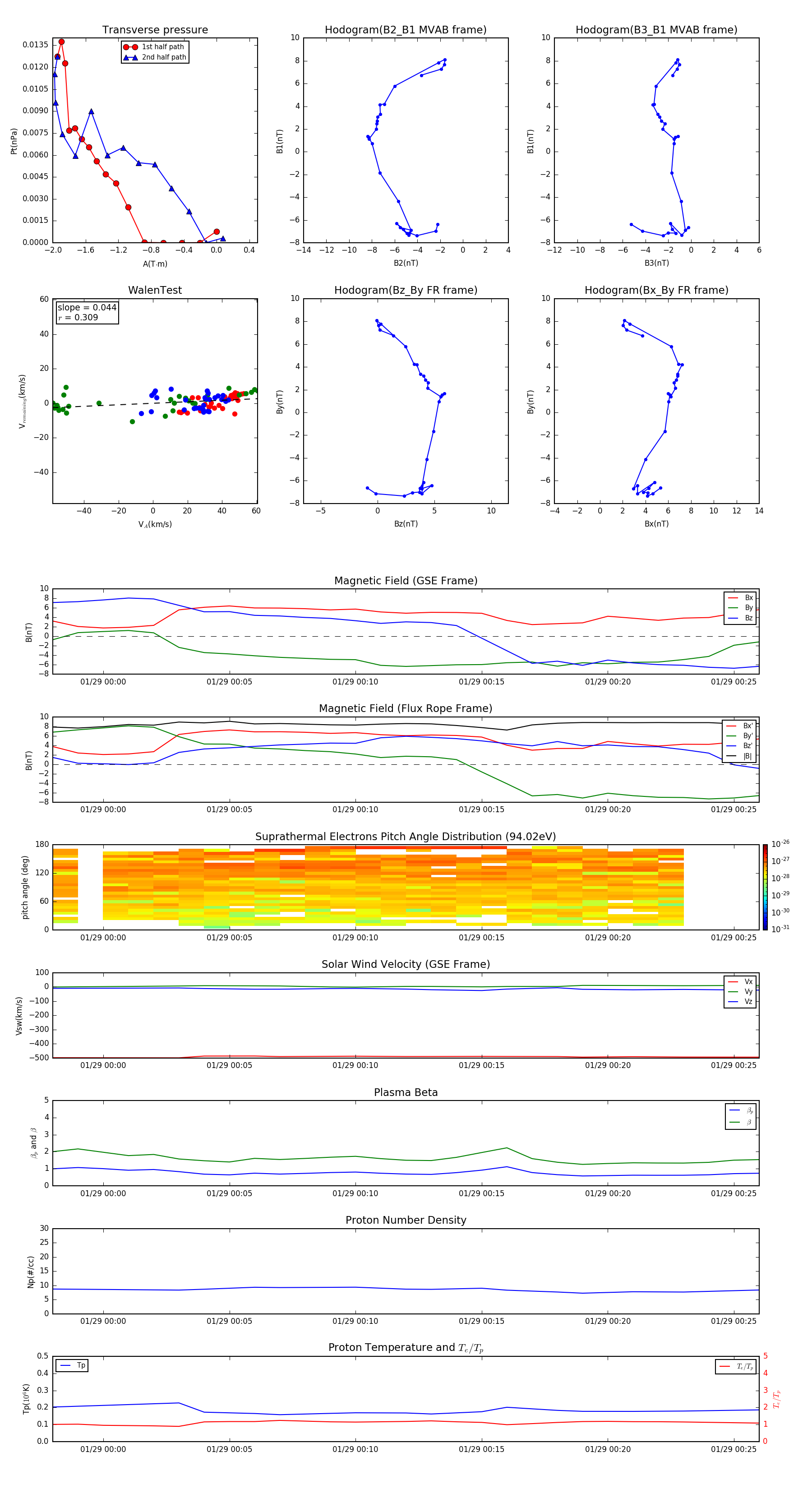Click the "slope = 0.044" annotation
Screen dimensions: 812x1489
(87, 308)
